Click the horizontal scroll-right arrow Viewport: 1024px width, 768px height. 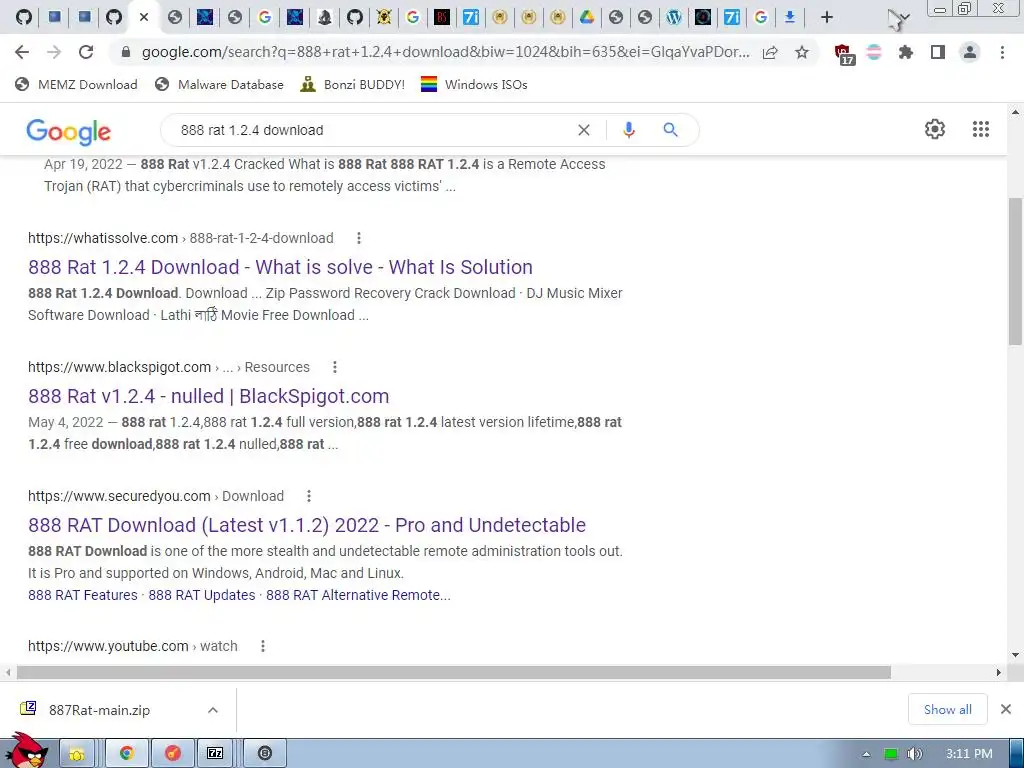pos(998,673)
